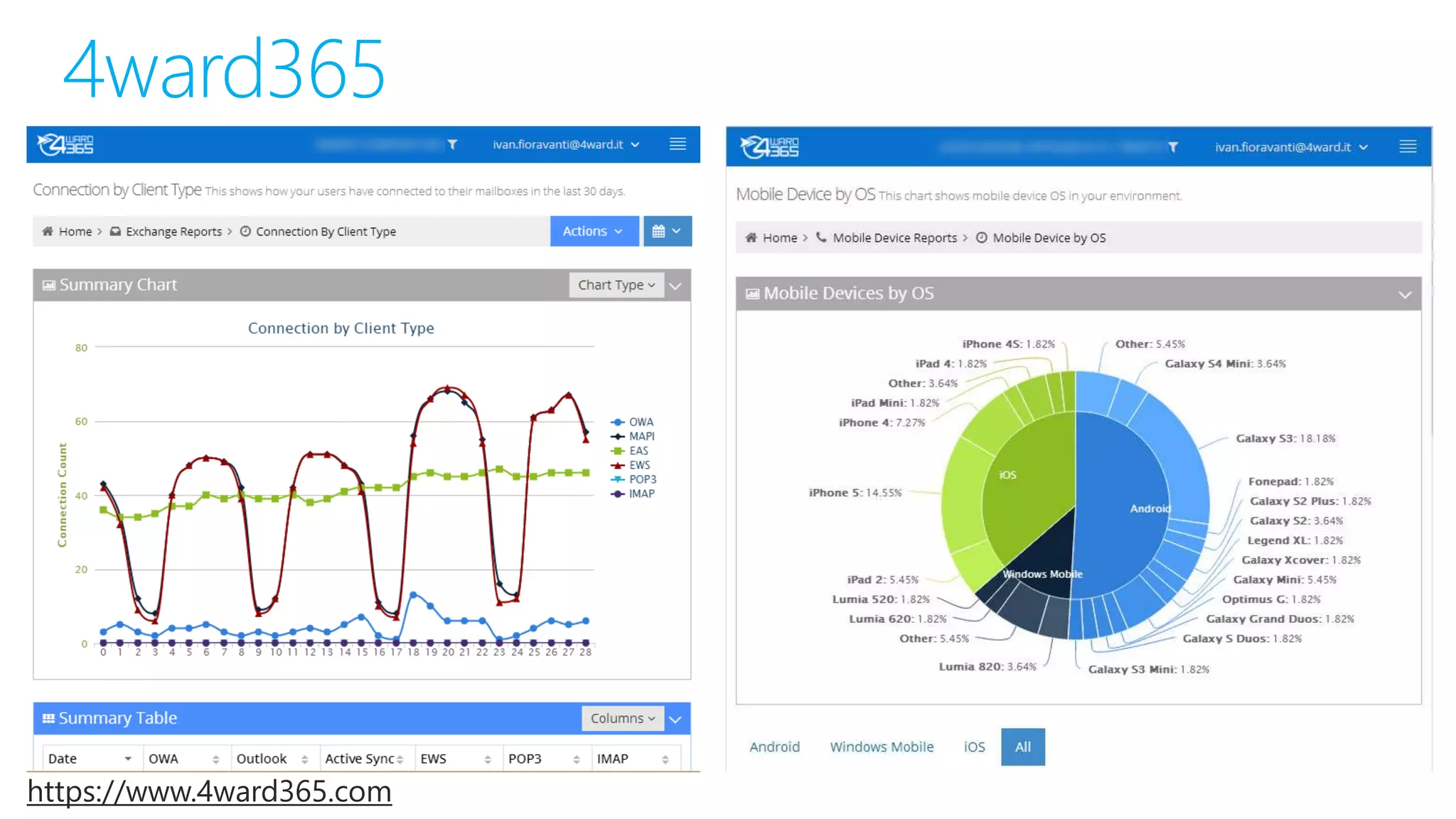Click the 4ward365 logo in left panel
This screenshot has height=819, width=1456.
point(65,144)
